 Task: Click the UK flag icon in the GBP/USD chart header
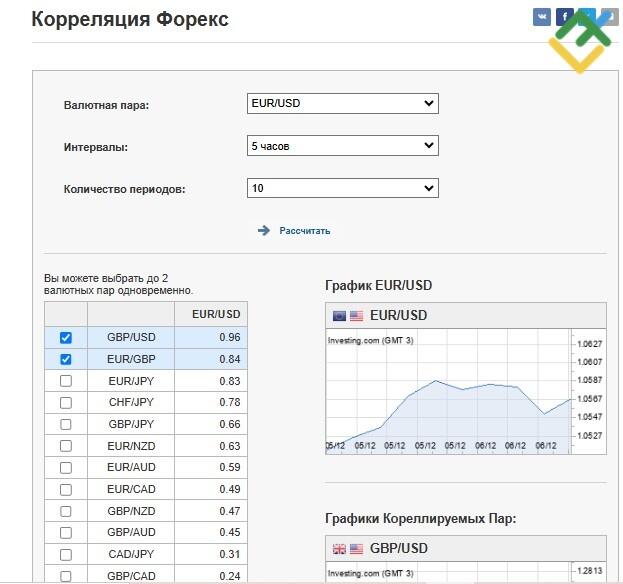pyautogui.click(x=339, y=549)
